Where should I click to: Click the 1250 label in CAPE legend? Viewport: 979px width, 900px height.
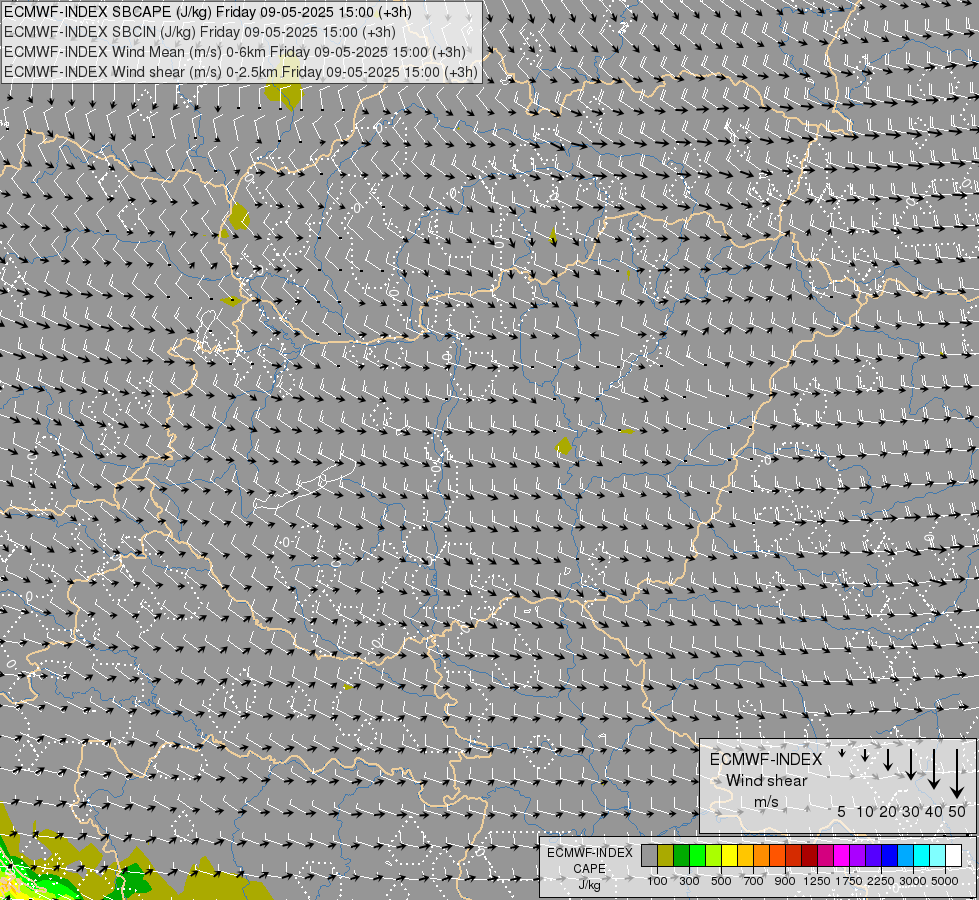pyautogui.click(x=817, y=881)
